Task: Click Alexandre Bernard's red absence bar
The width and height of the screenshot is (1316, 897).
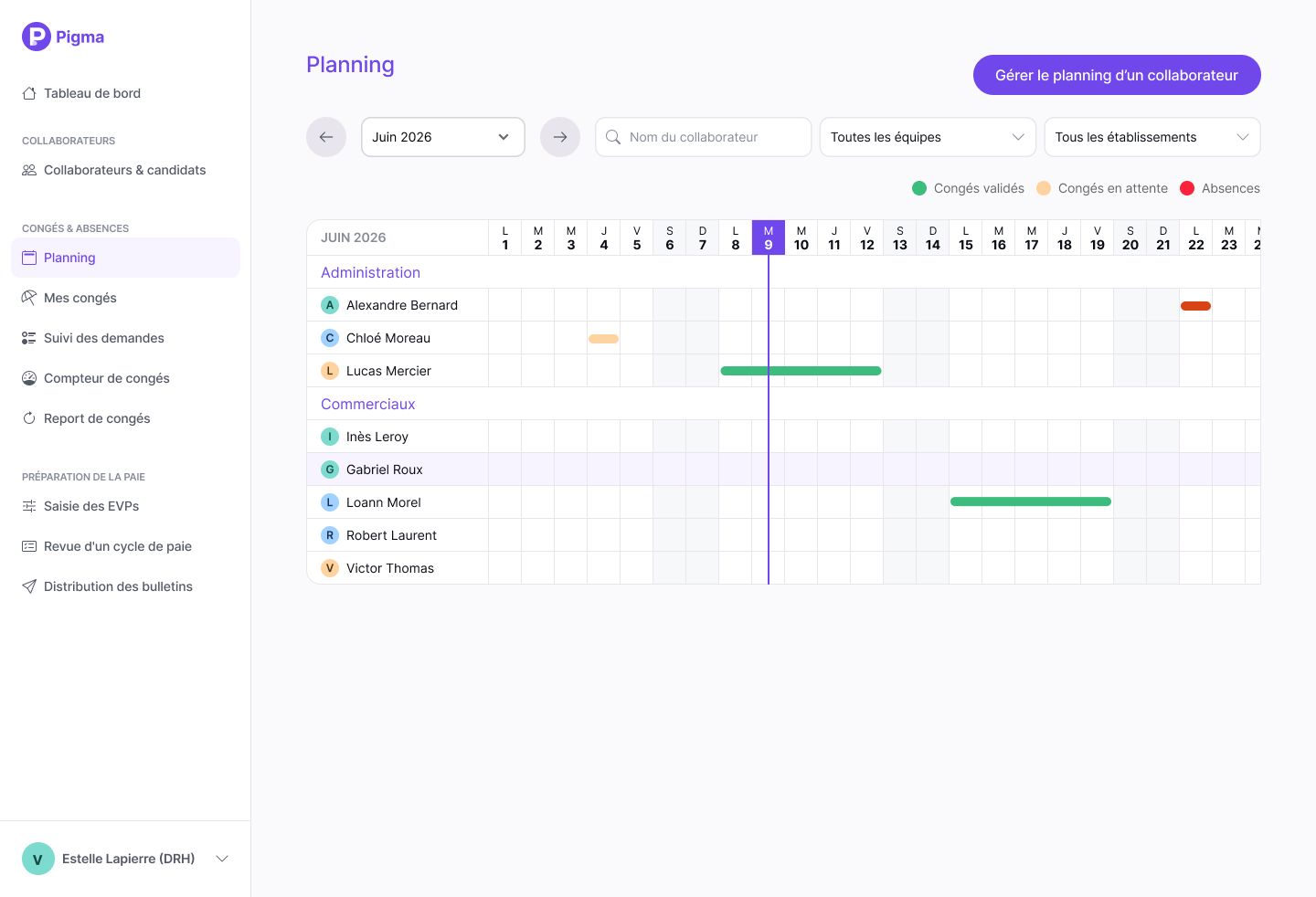Action: (1195, 306)
